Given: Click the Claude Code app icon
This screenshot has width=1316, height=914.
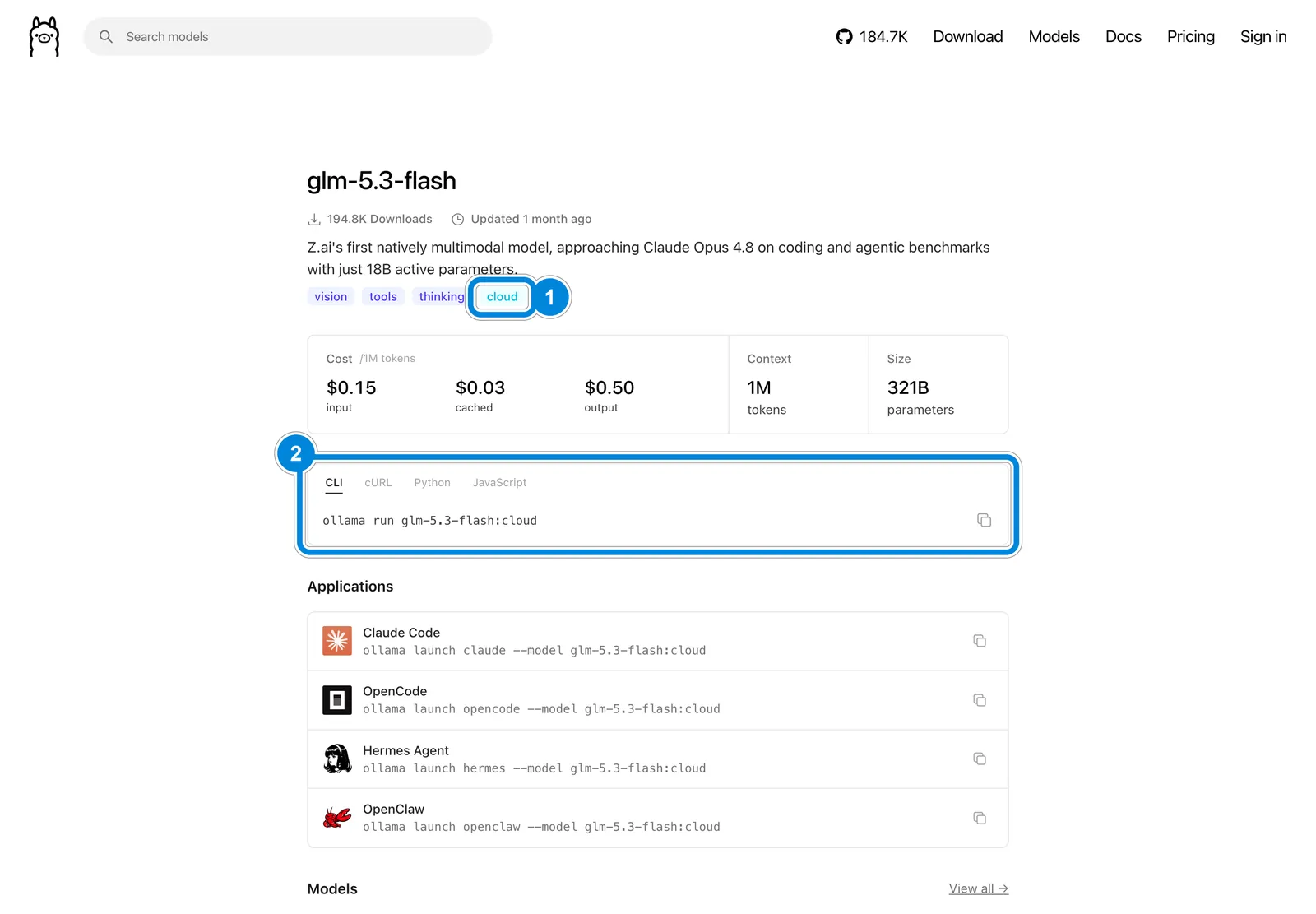Looking at the screenshot, I should (337, 641).
